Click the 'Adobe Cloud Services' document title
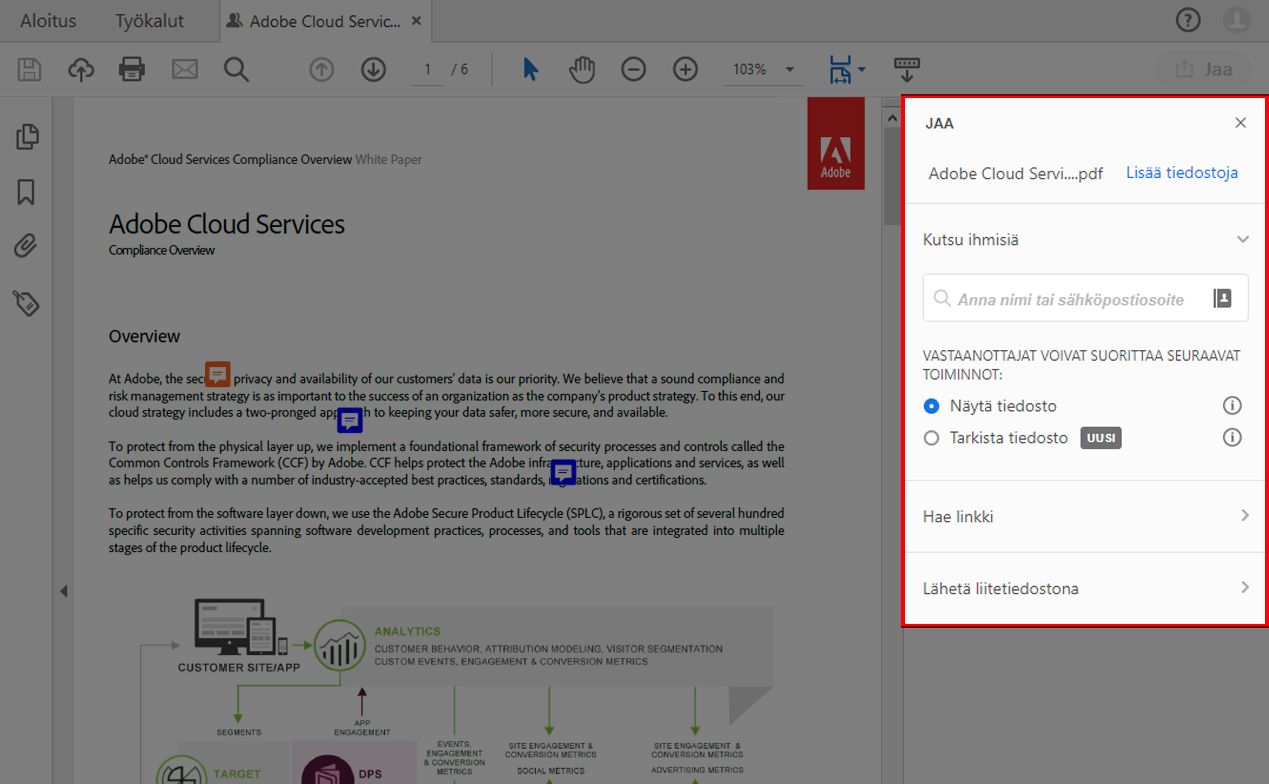The height and width of the screenshot is (784, 1269). click(x=227, y=224)
